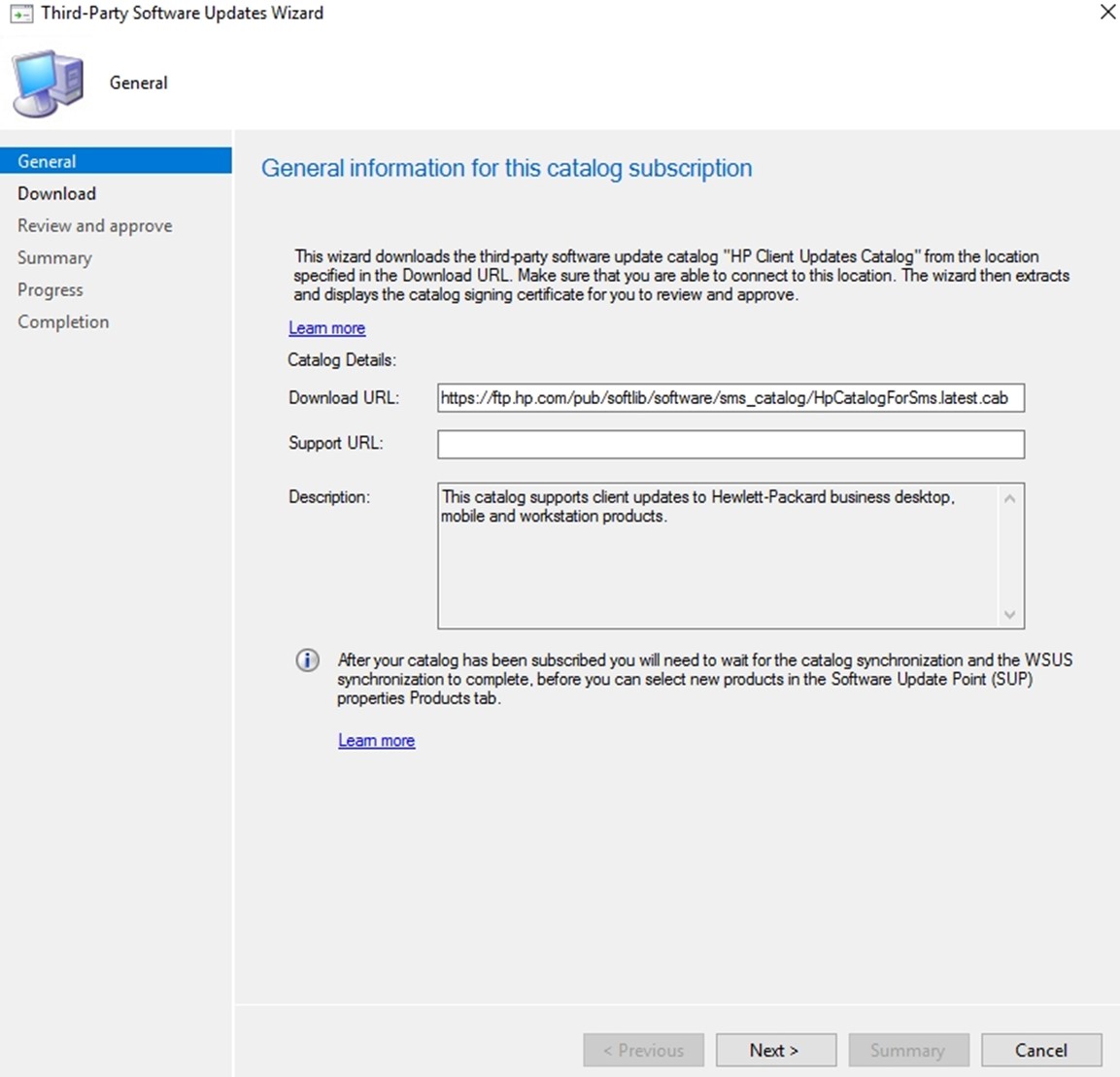Open the Learn more link below the sync note
1120x1077 pixels.
pos(377,741)
